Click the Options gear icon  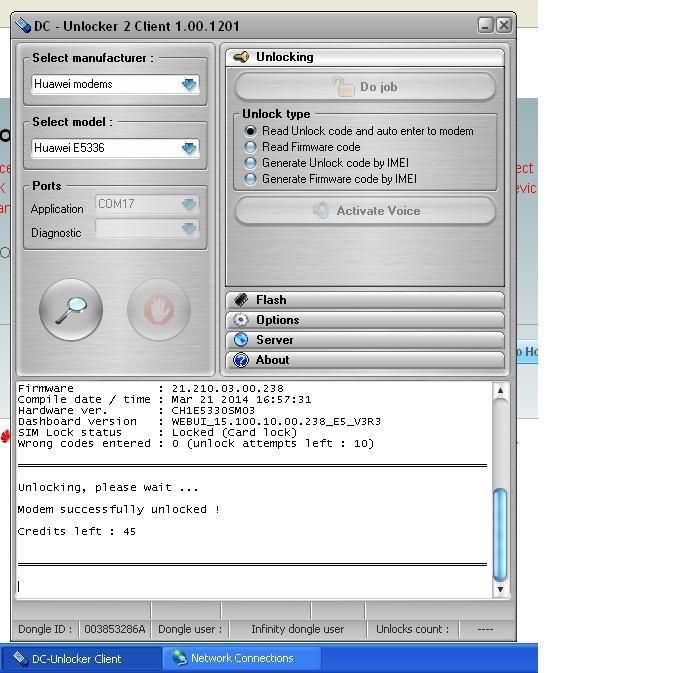pos(241,320)
